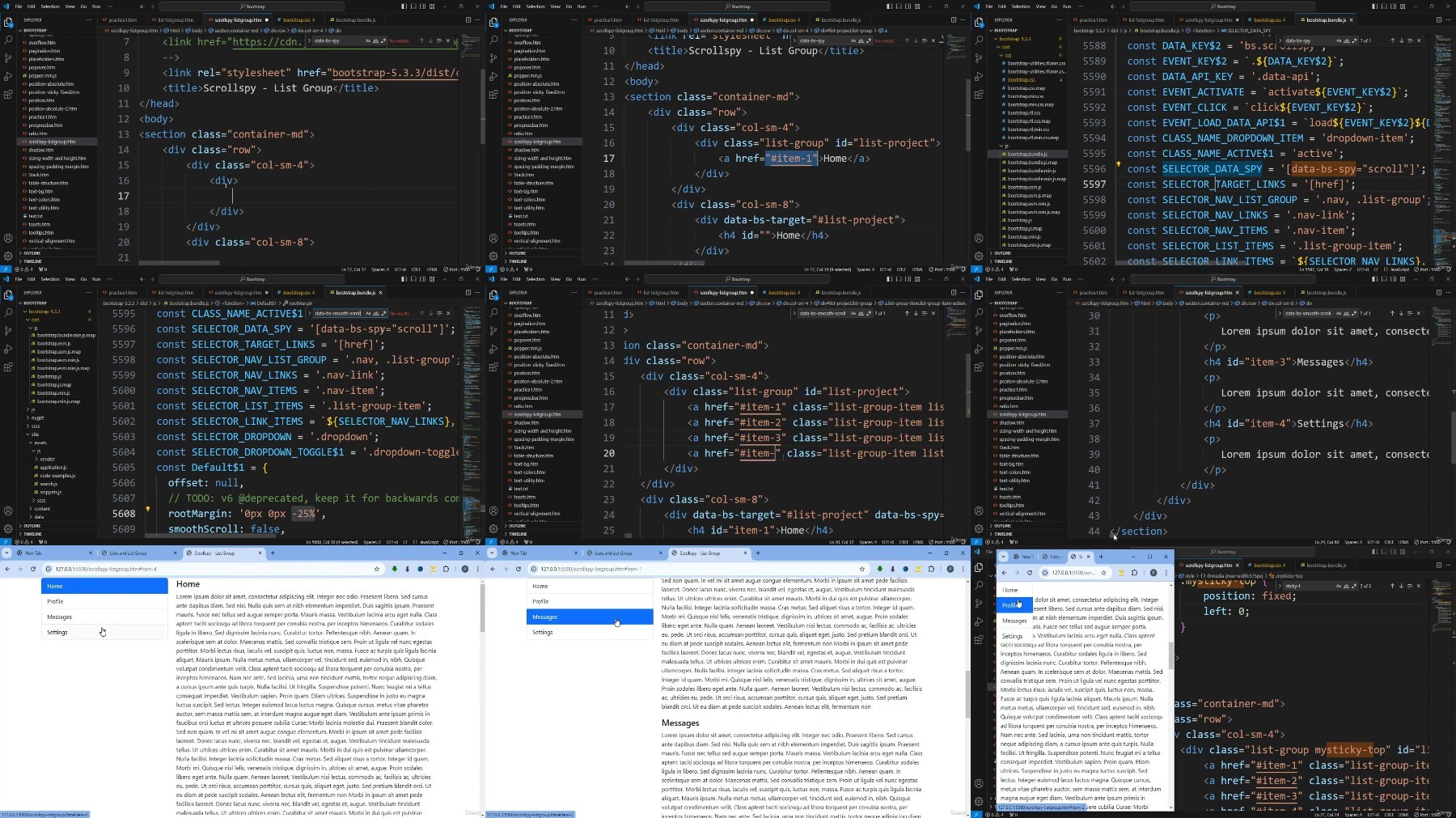
Task: Open list-listgroup.htm tab in top-right VS Code window
Action: click(1146, 19)
